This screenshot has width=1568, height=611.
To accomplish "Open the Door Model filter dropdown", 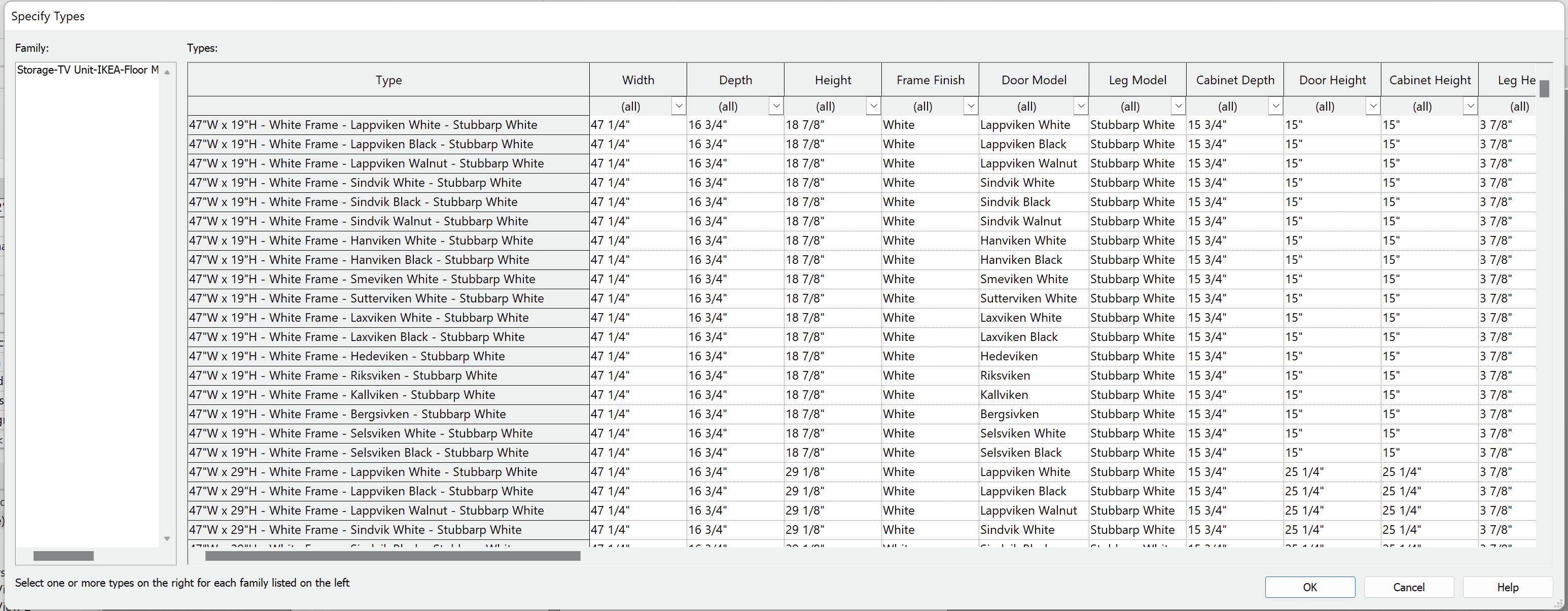I will [x=1081, y=106].
